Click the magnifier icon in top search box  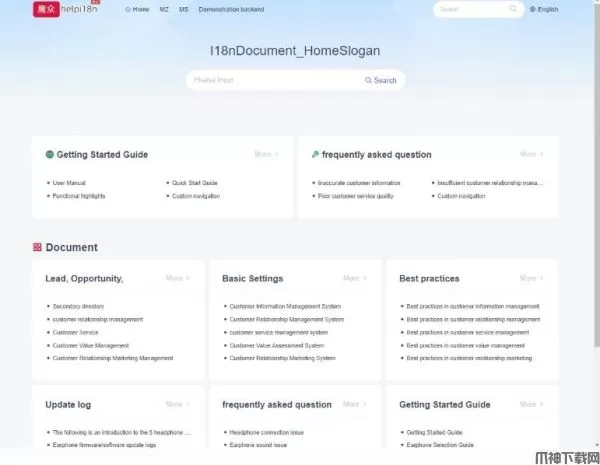pos(513,9)
